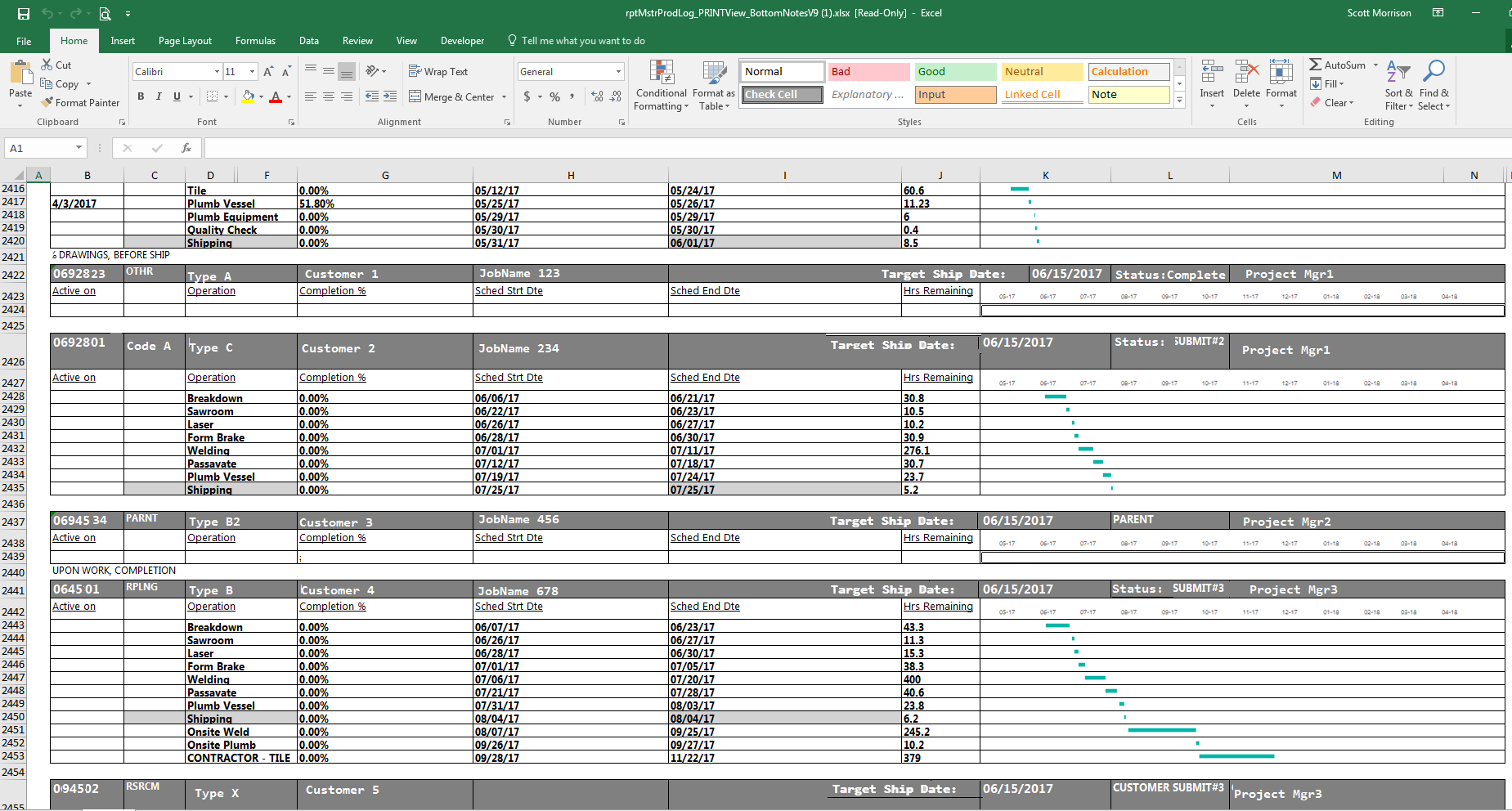This screenshot has width=1512, height=811.
Task: Click Wrap Text button
Action: tap(438, 71)
